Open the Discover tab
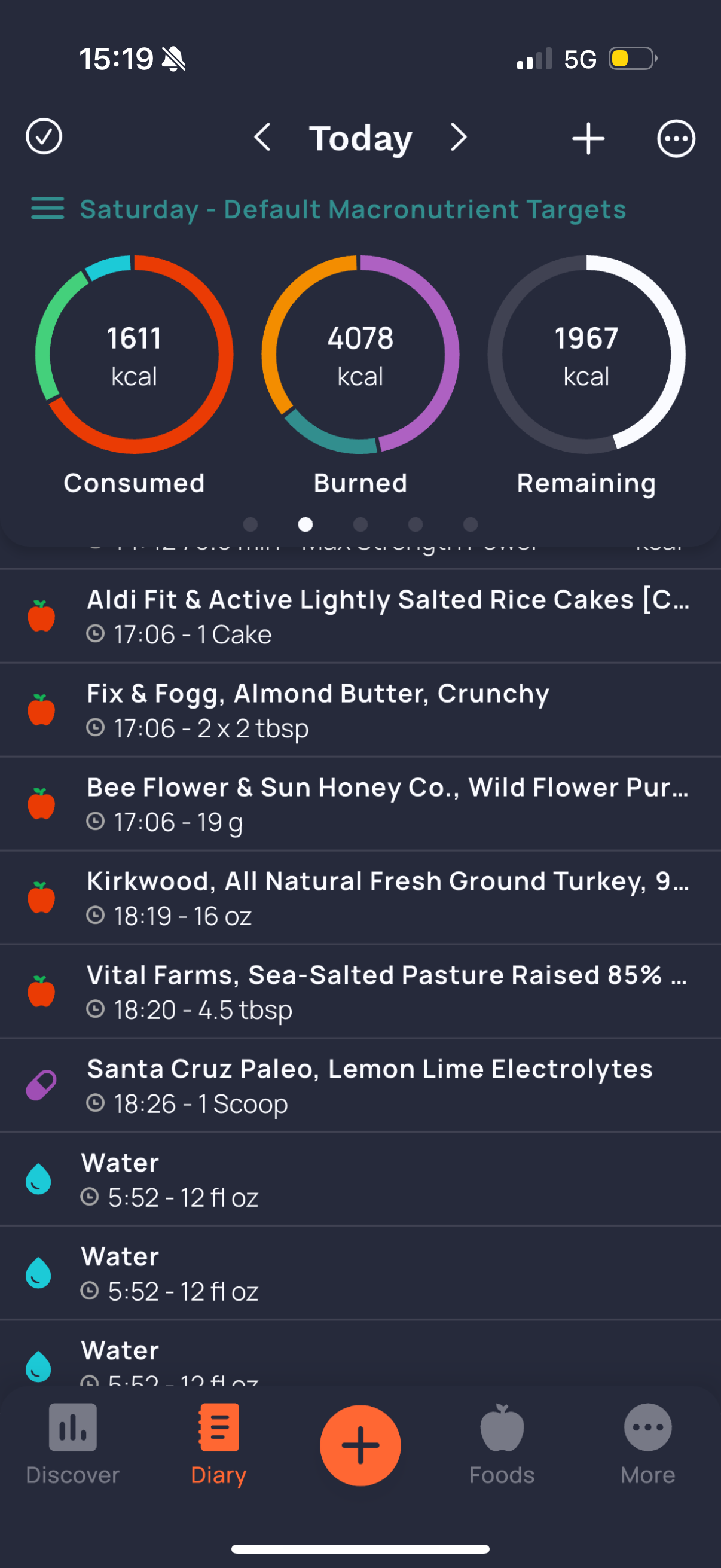721x1568 pixels. (x=72, y=1444)
